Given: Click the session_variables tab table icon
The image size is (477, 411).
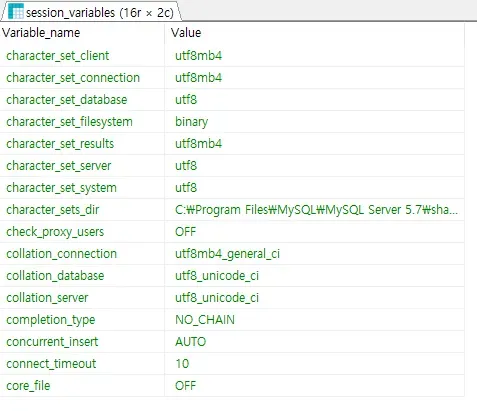Looking at the screenshot, I should tap(16, 11).
